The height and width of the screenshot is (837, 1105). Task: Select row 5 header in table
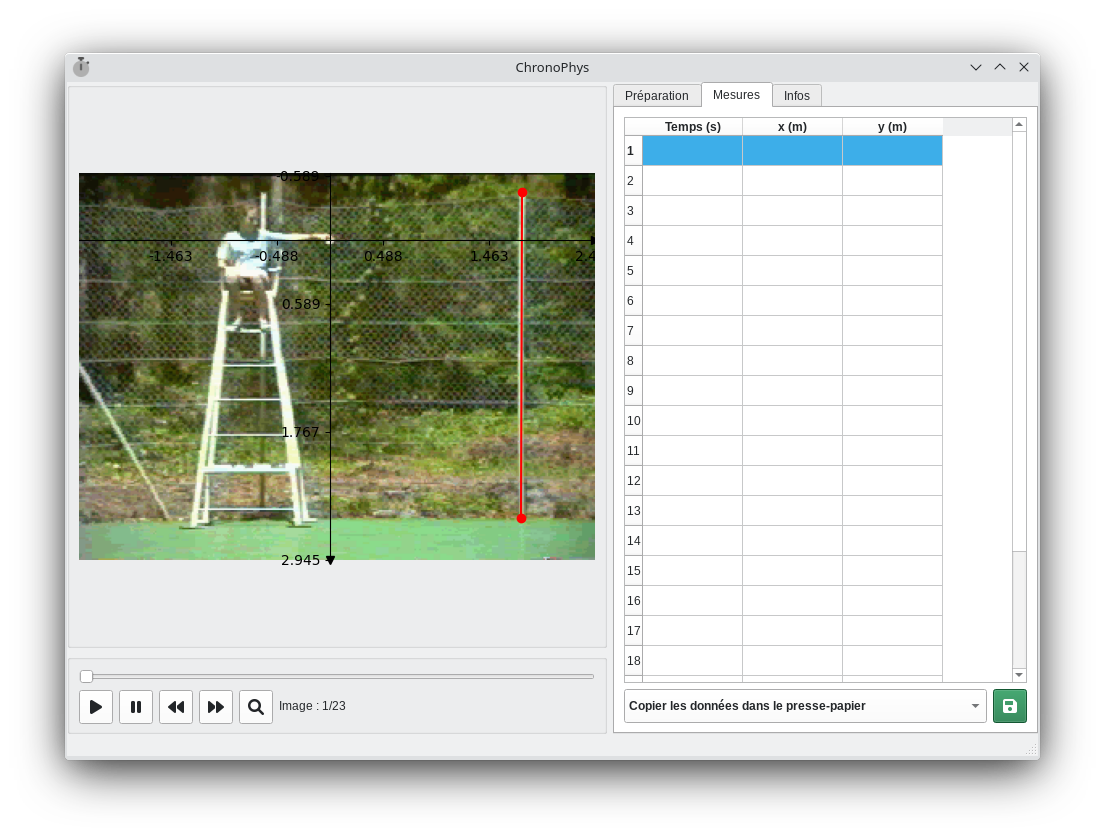click(632, 271)
